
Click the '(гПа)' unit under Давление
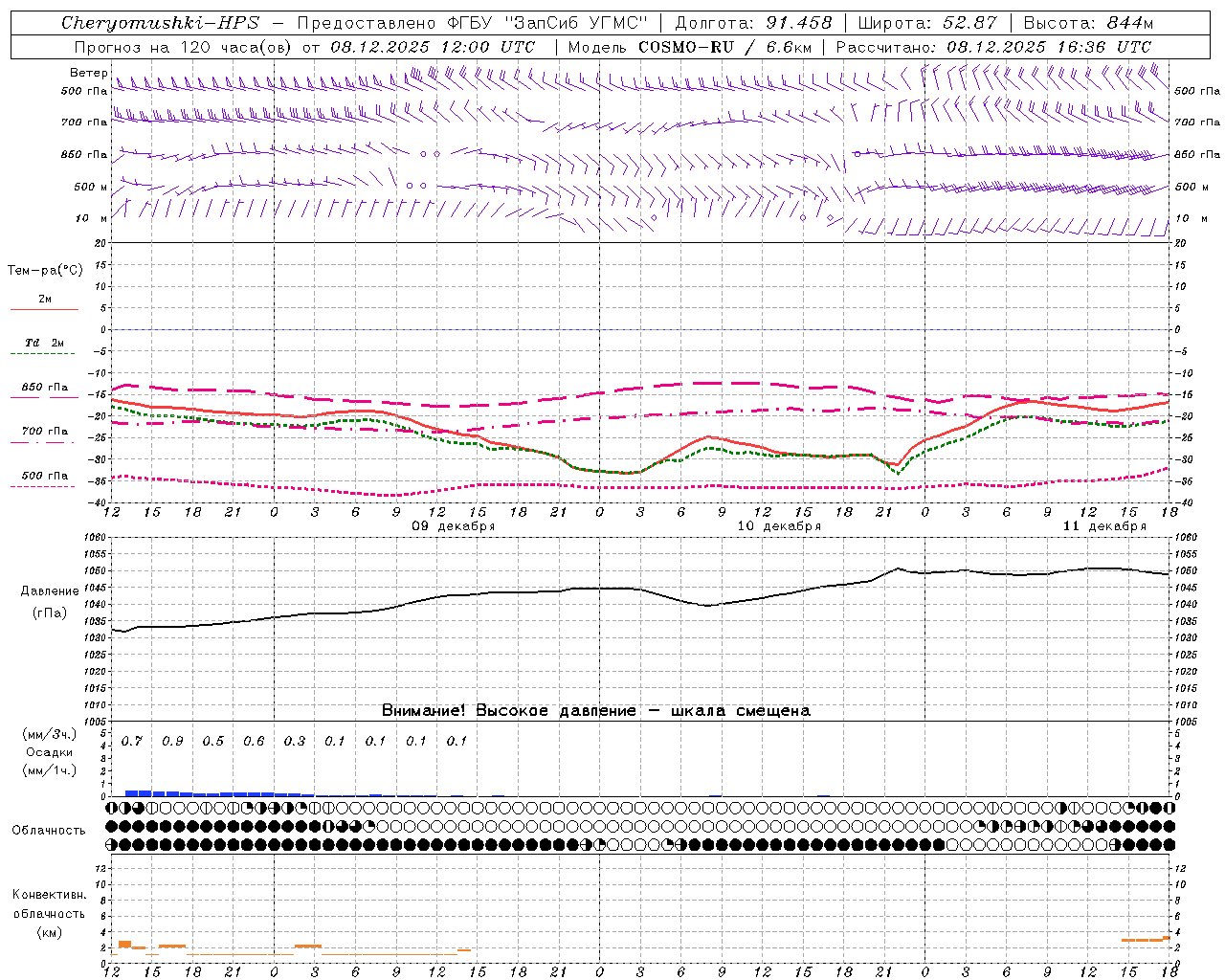pos(50,612)
